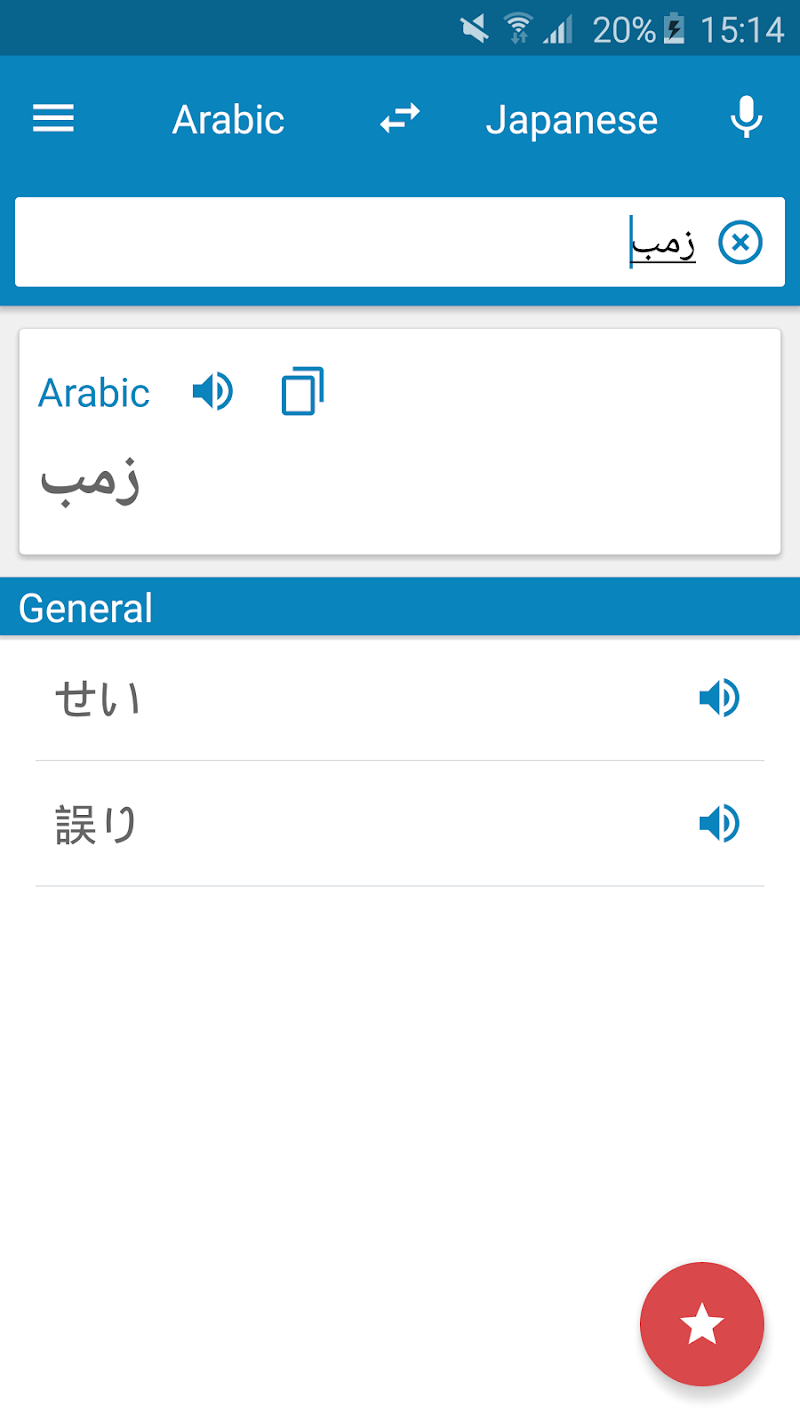Add word to favorites with star button
The width and height of the screenshot is (800, 1422).
[702, 1324]
